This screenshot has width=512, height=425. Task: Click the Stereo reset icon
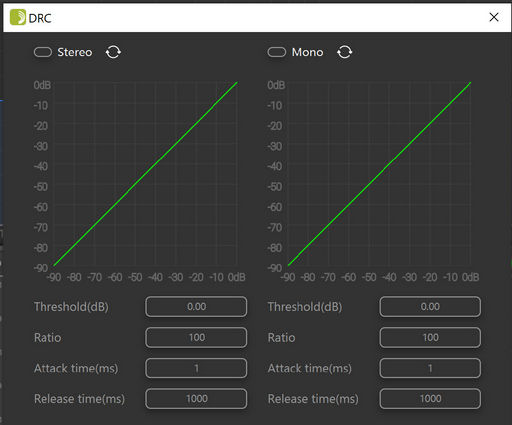click(113, 52)
